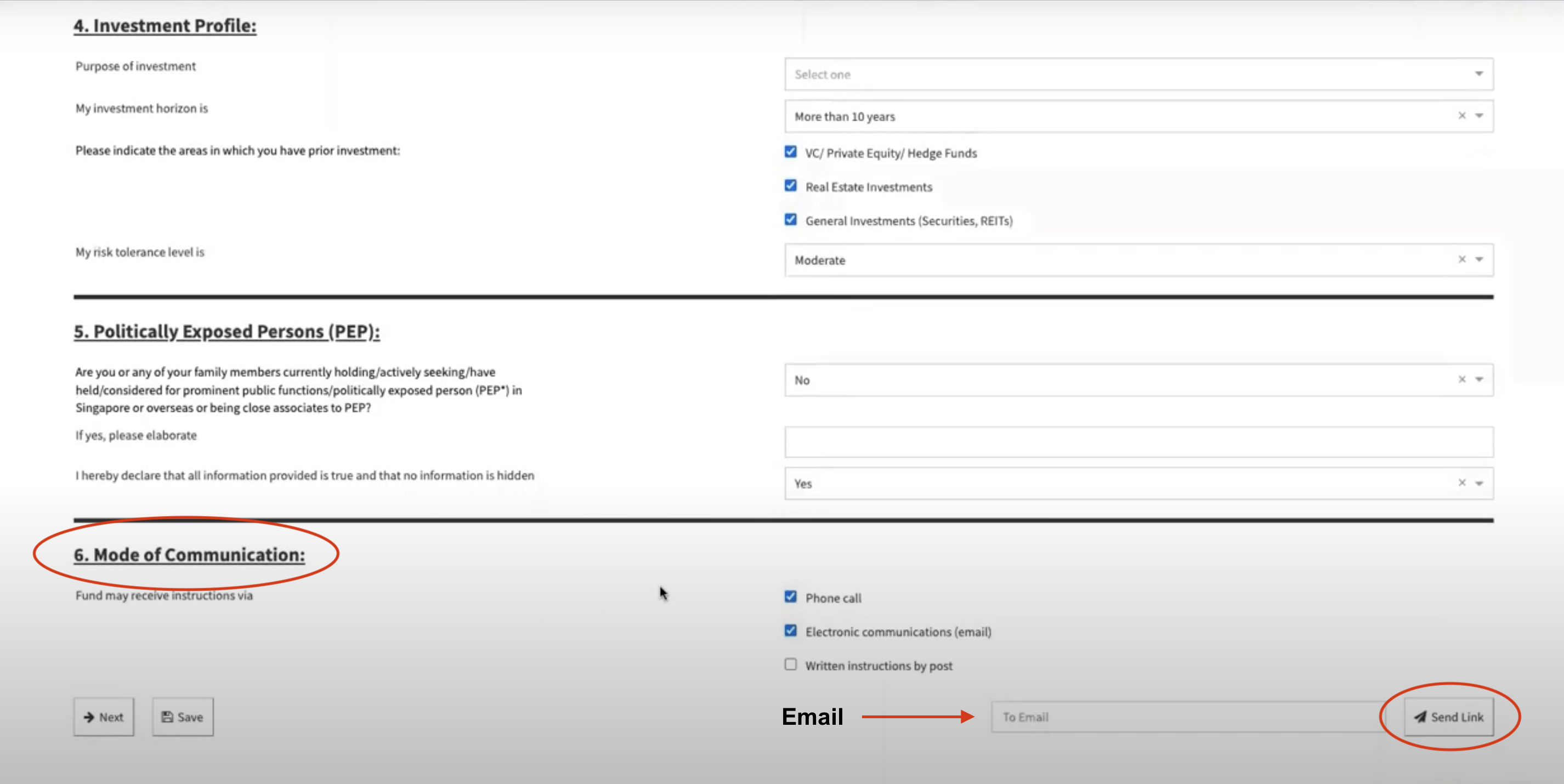Click the Save floppy disk icon
Screen dimensions: 1564x784
tap(167, 716)
